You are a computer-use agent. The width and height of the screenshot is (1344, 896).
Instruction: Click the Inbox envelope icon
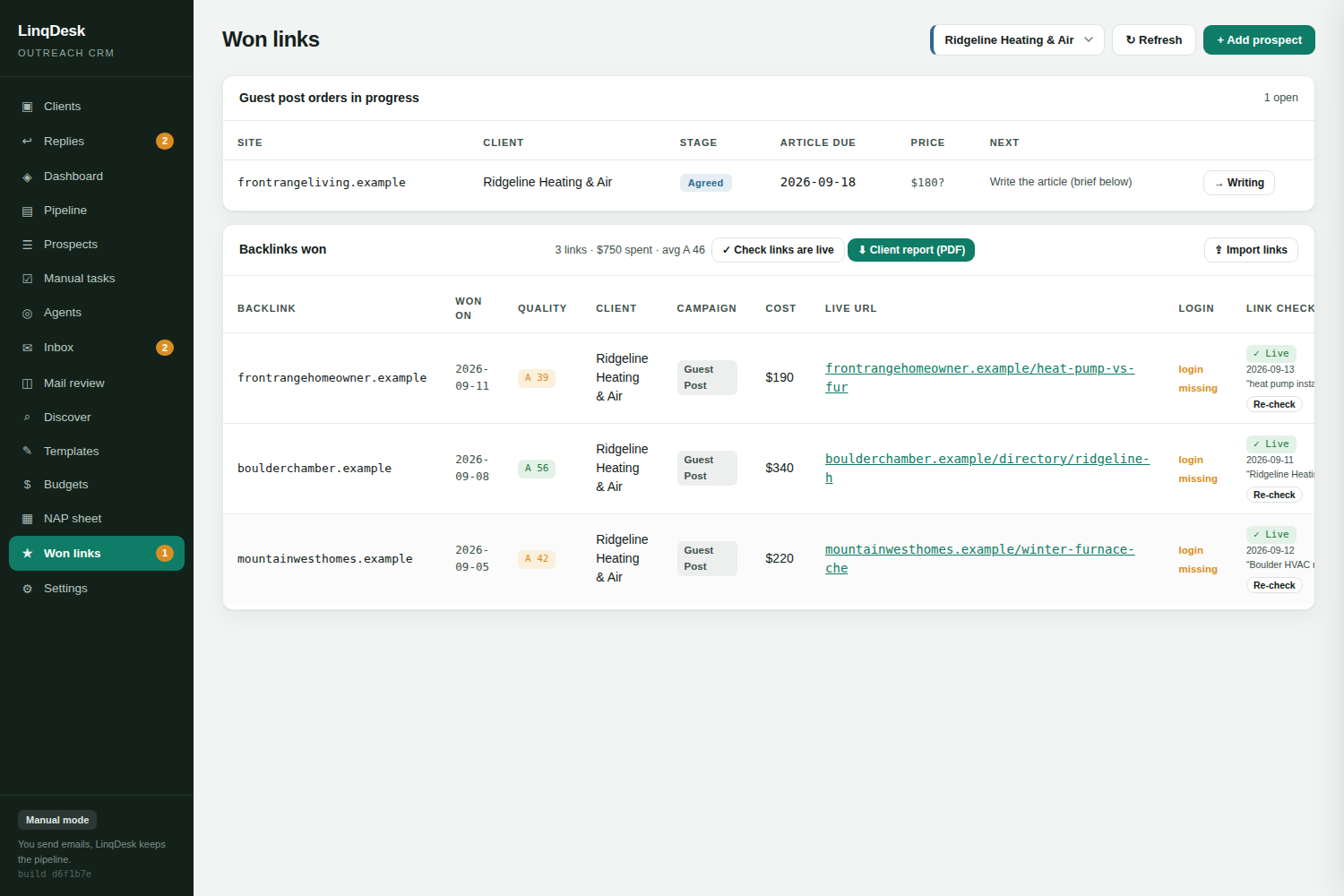[27, 348]
